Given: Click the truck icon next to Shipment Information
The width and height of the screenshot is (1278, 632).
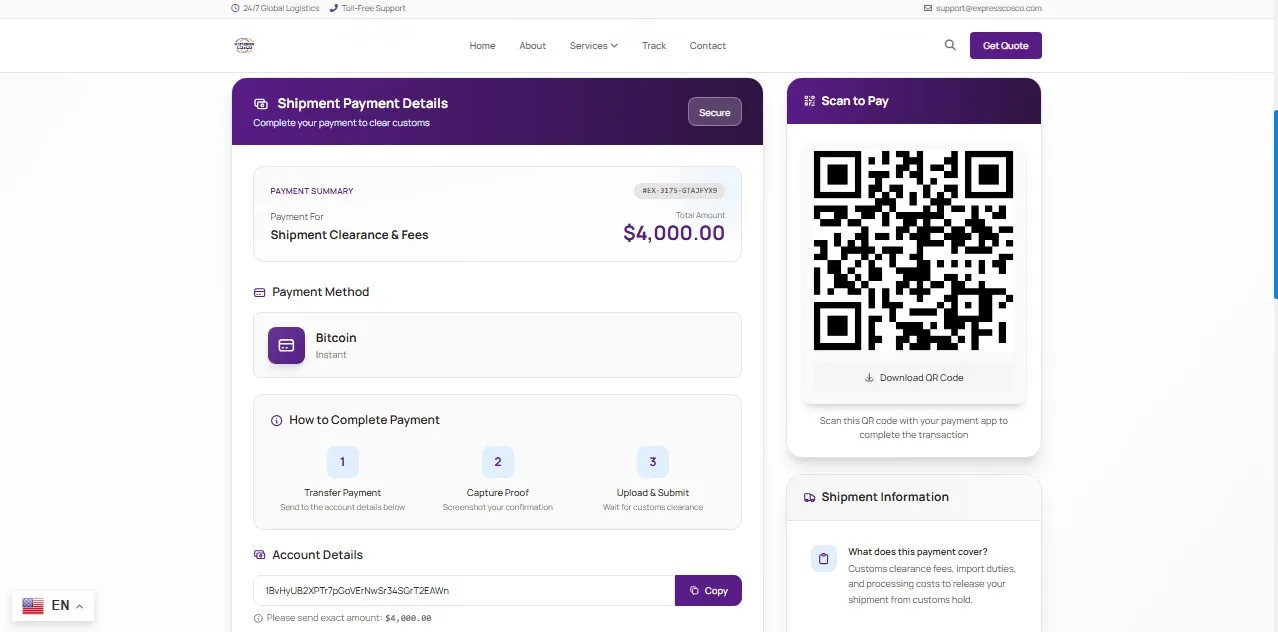Looking at the screenshot, I should click(809, 497).
